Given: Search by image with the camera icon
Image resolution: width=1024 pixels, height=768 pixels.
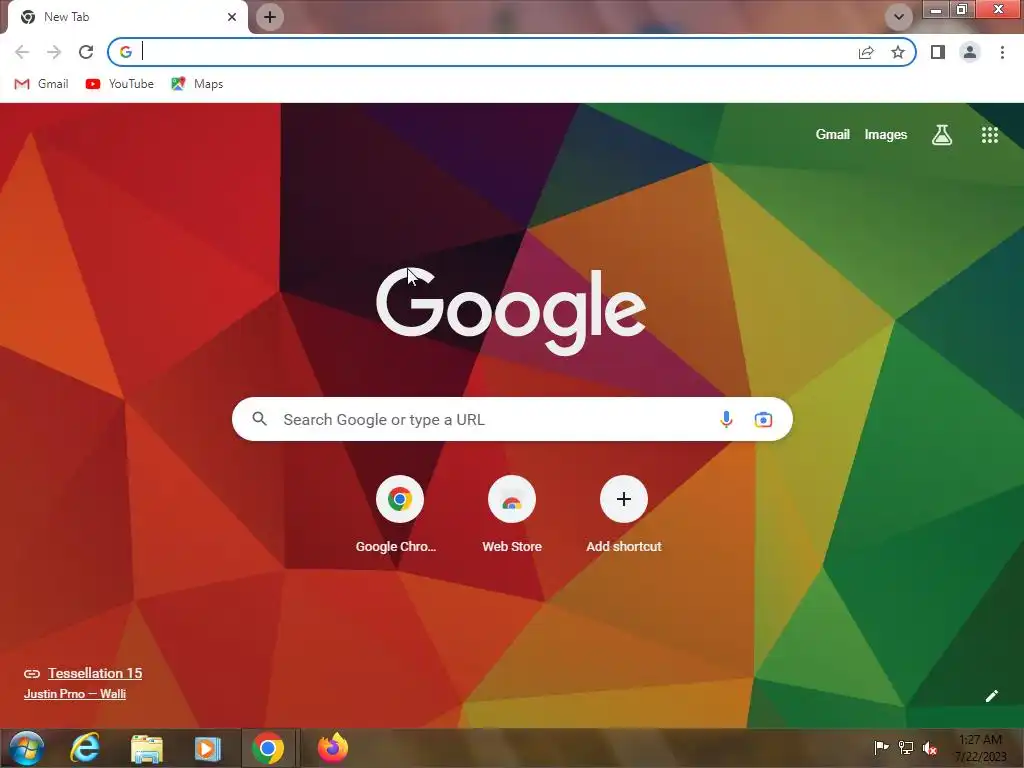Looking at the screenshot, I should coord(763,419).
